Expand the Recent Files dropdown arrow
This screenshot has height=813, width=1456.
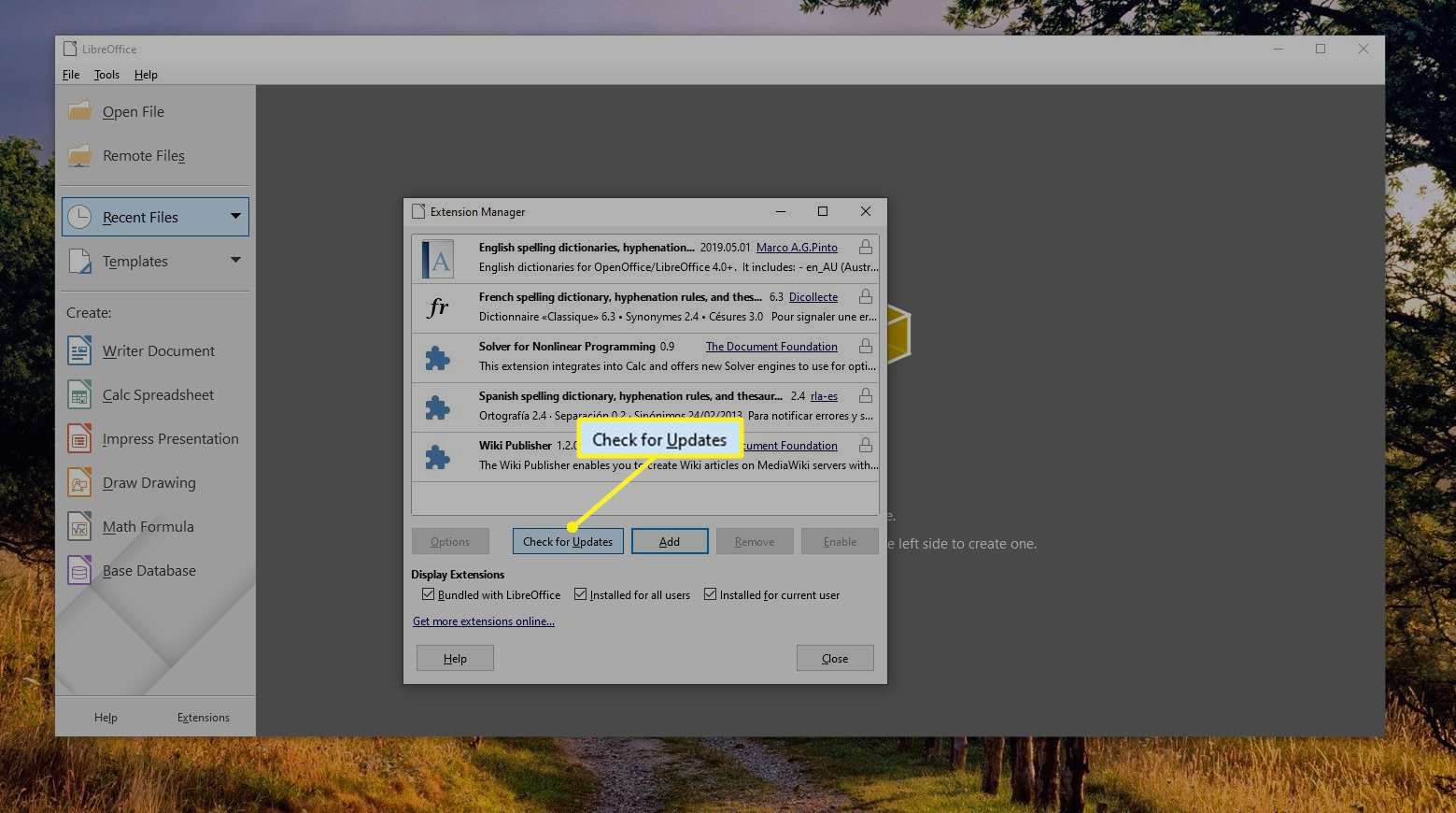[x=235, y=217]
